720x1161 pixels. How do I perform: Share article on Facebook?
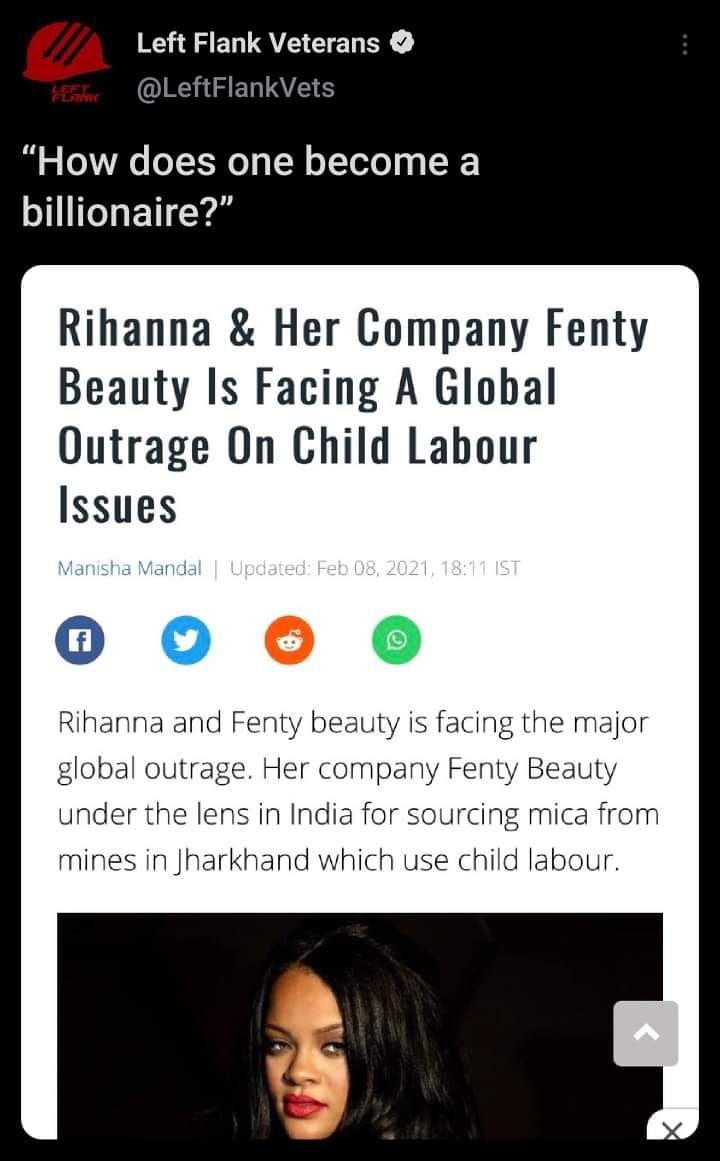80,640
